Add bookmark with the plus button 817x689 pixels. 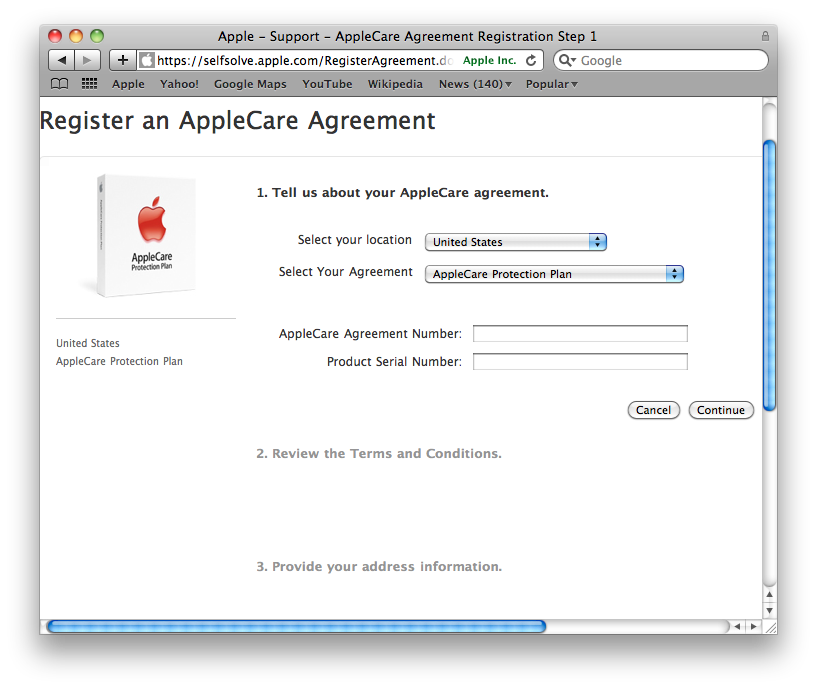[x=122, y=60]
